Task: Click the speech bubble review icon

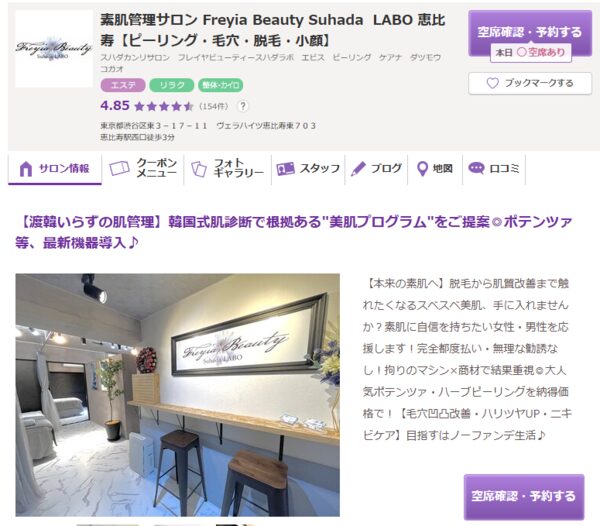Action: [x=476, y=168]
